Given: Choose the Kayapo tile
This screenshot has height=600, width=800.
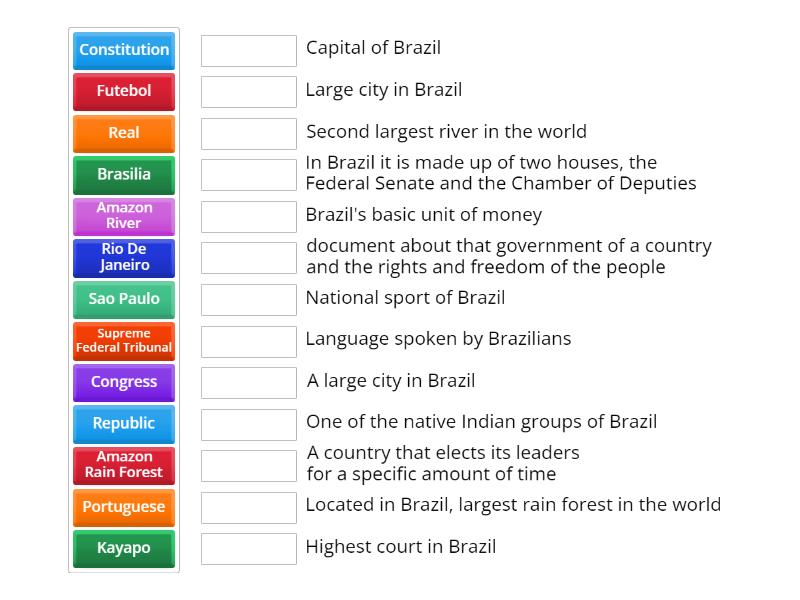Looking at the screenshot, I should coord(123,548).
